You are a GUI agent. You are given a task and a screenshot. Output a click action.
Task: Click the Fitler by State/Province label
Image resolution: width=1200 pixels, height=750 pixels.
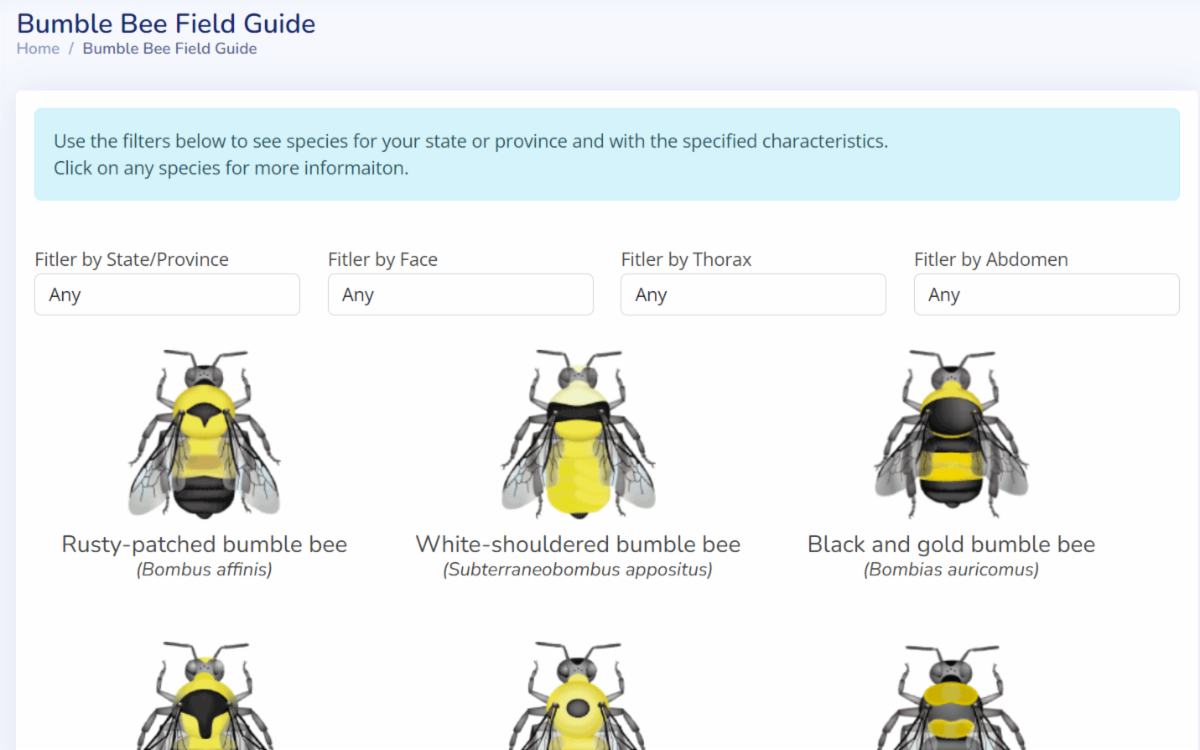pyautogui.click(x=131, y=260)
